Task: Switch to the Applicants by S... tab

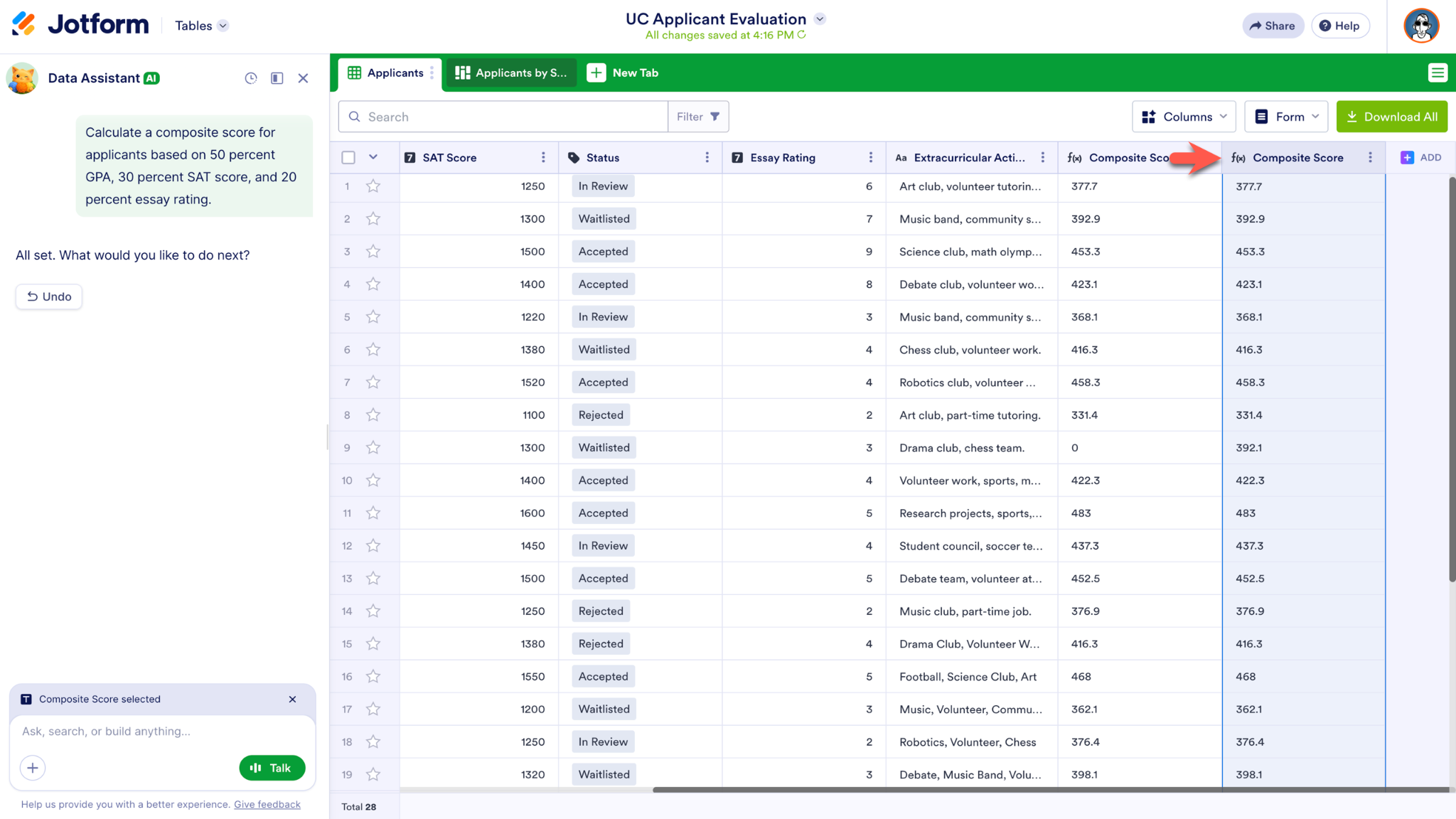Action: point(511,73)
